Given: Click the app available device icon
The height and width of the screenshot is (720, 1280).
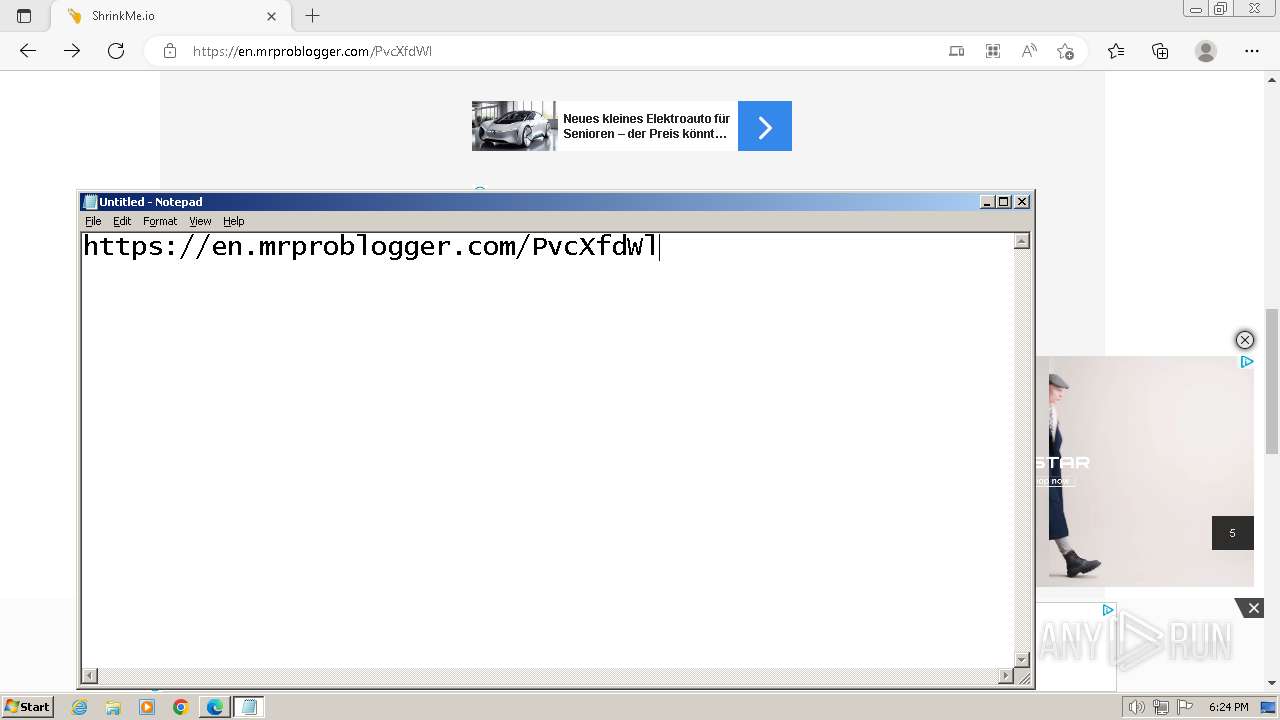Looking at the screenshot, I should pos(957,51).
